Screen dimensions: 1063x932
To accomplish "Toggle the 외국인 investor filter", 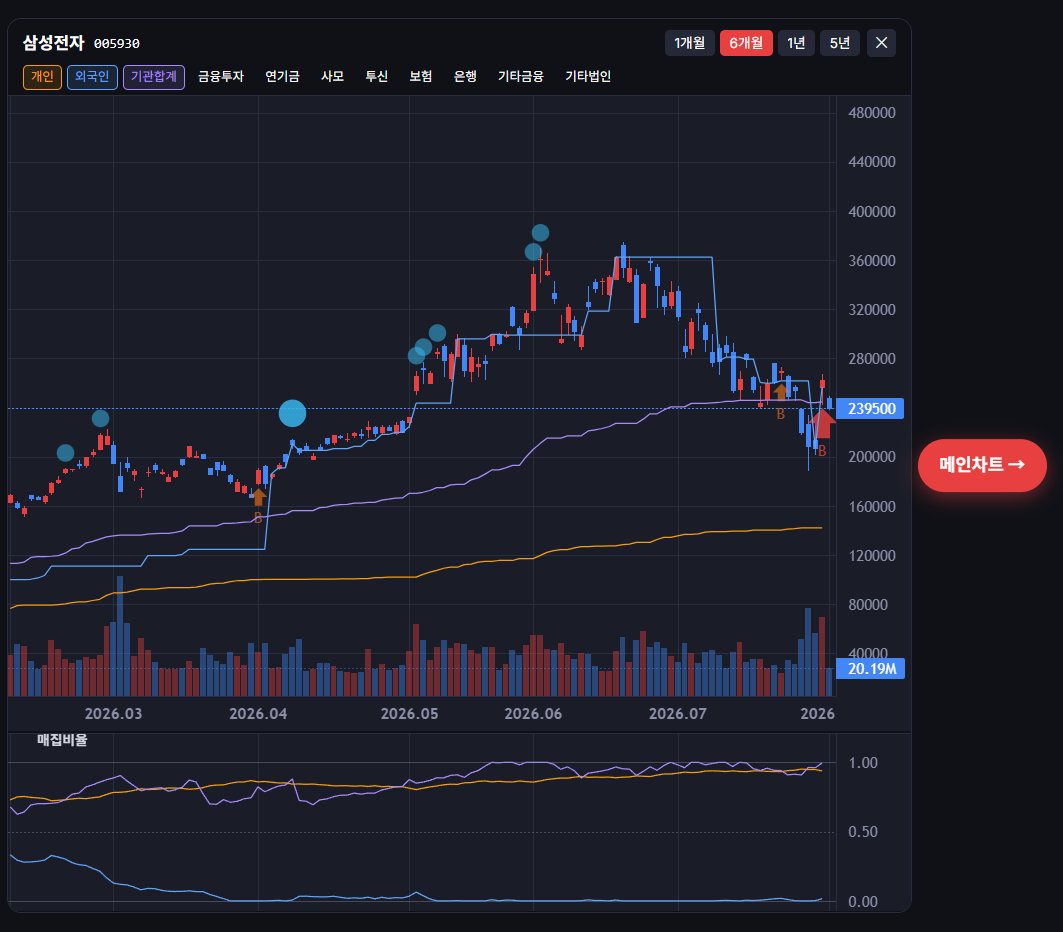I will 92,77.
